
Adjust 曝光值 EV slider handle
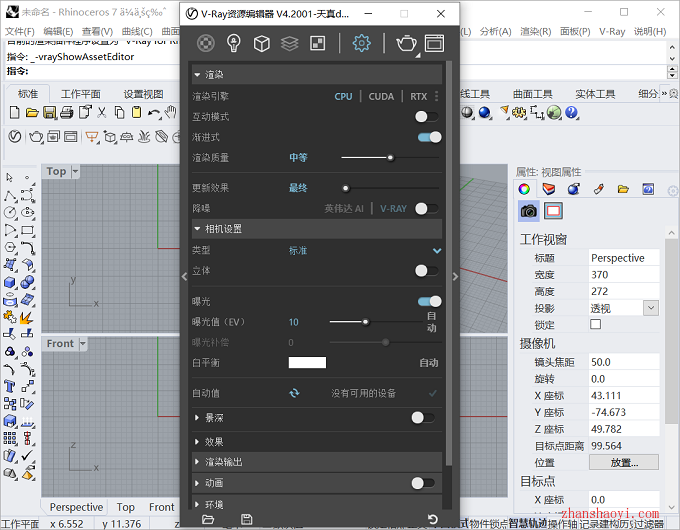coord(366,322)
